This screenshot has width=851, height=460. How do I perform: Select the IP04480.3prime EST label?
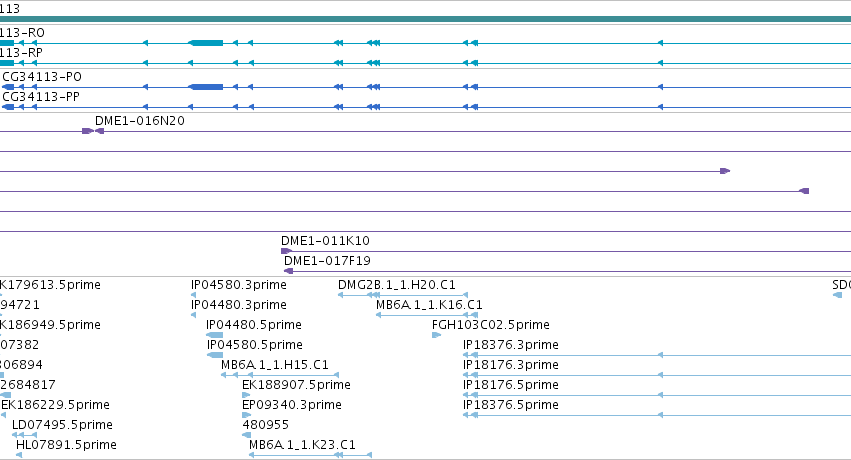(239, 305)
